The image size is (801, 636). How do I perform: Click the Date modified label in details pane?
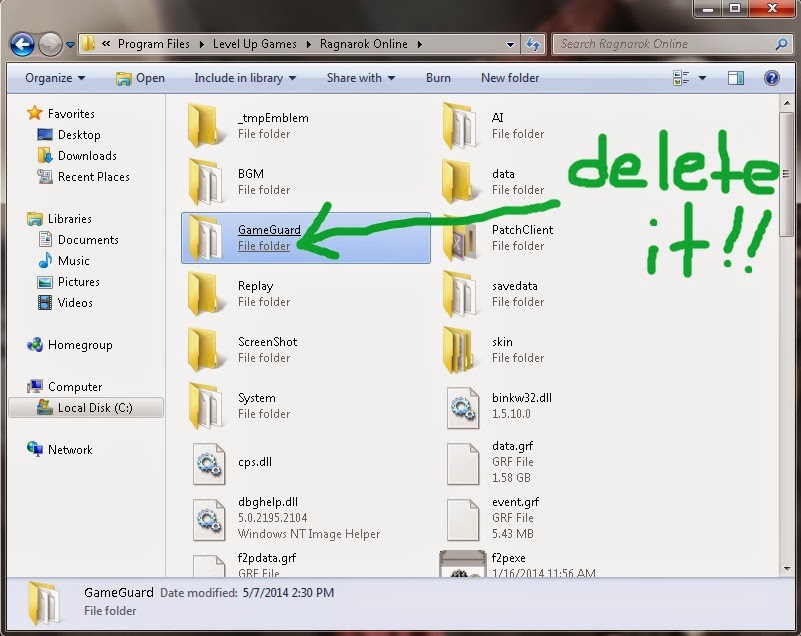(199, 593)
